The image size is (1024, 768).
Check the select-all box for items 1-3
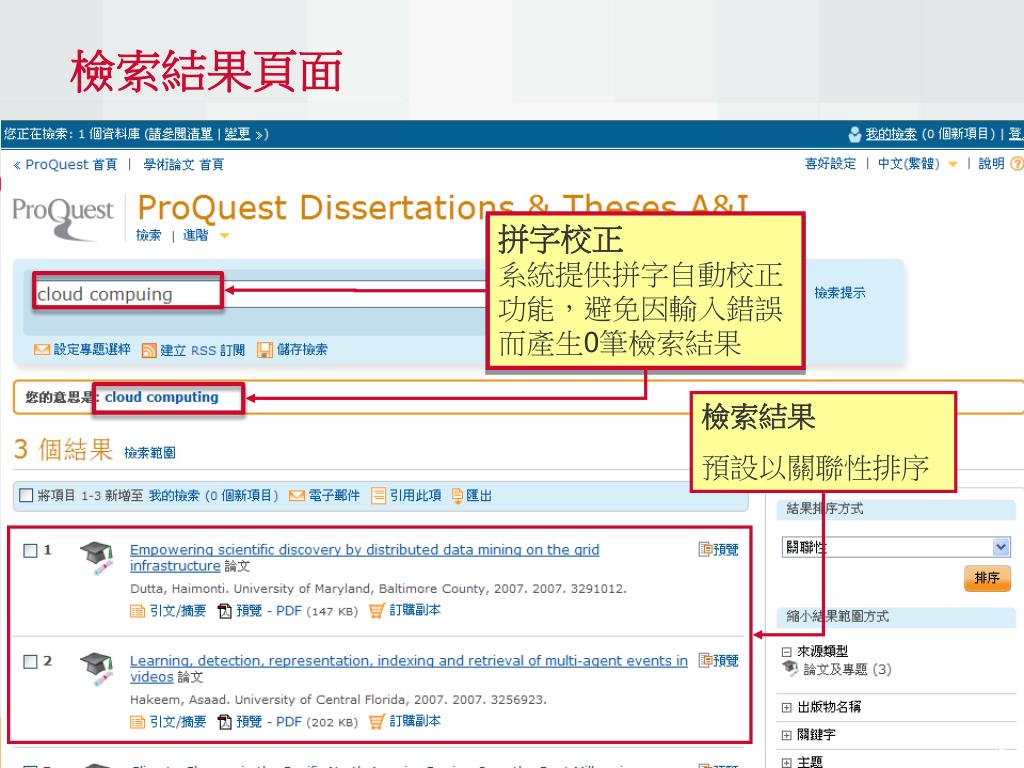click(x=26, y=495)
